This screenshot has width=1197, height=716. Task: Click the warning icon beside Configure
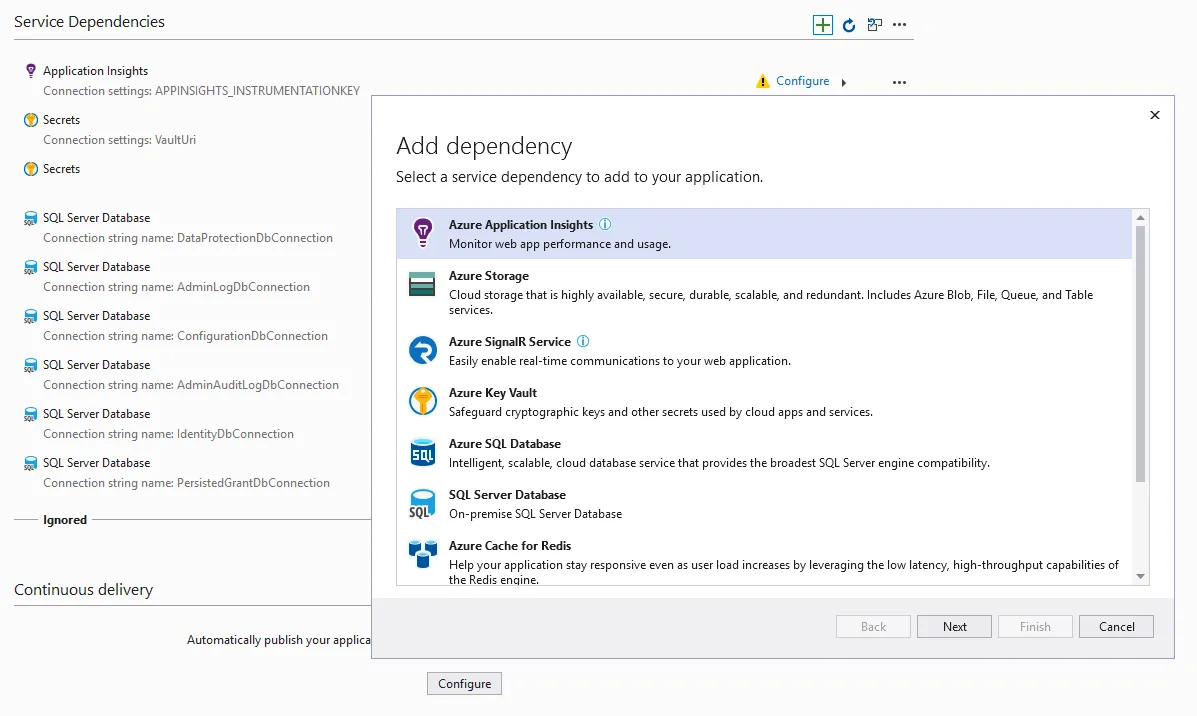(x=762, y=81)
